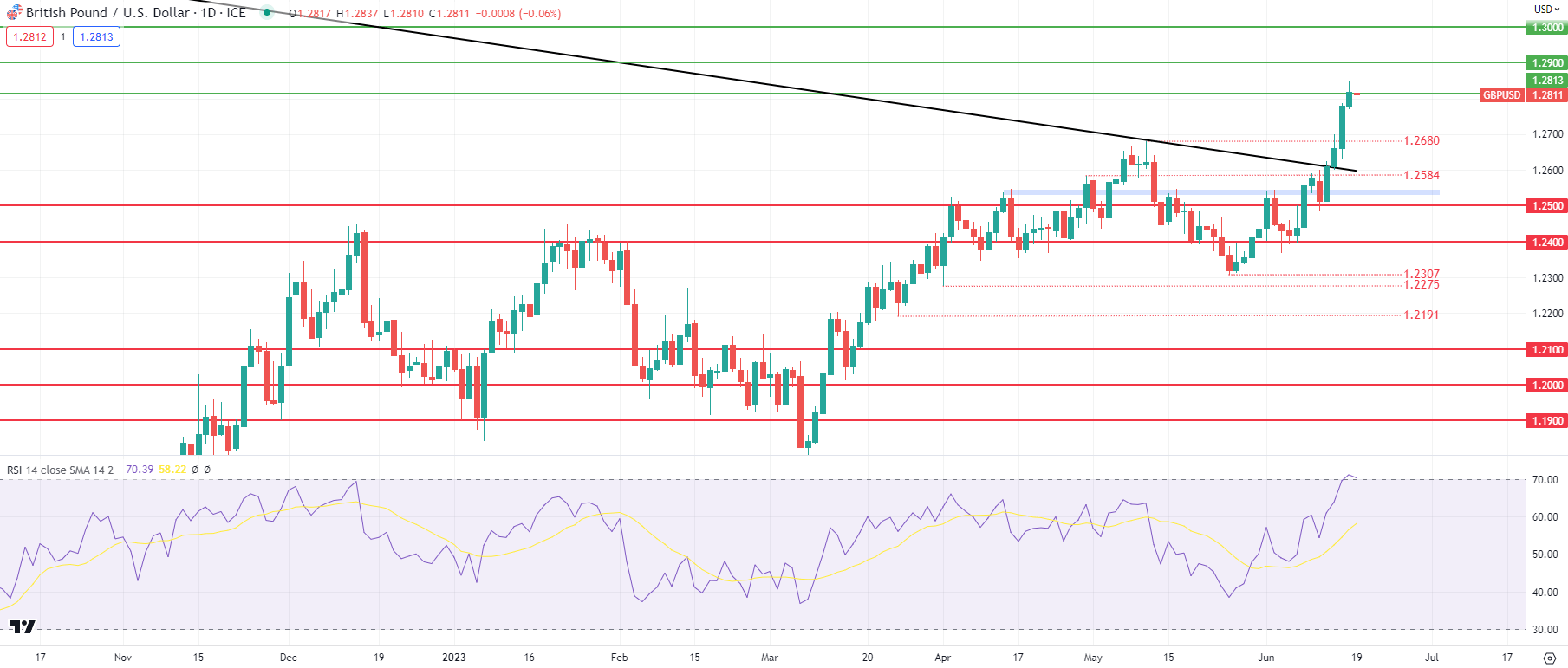Click the British Pound / U.S. Dollar title
The image size is (1568, 668).
coord(107,13)
